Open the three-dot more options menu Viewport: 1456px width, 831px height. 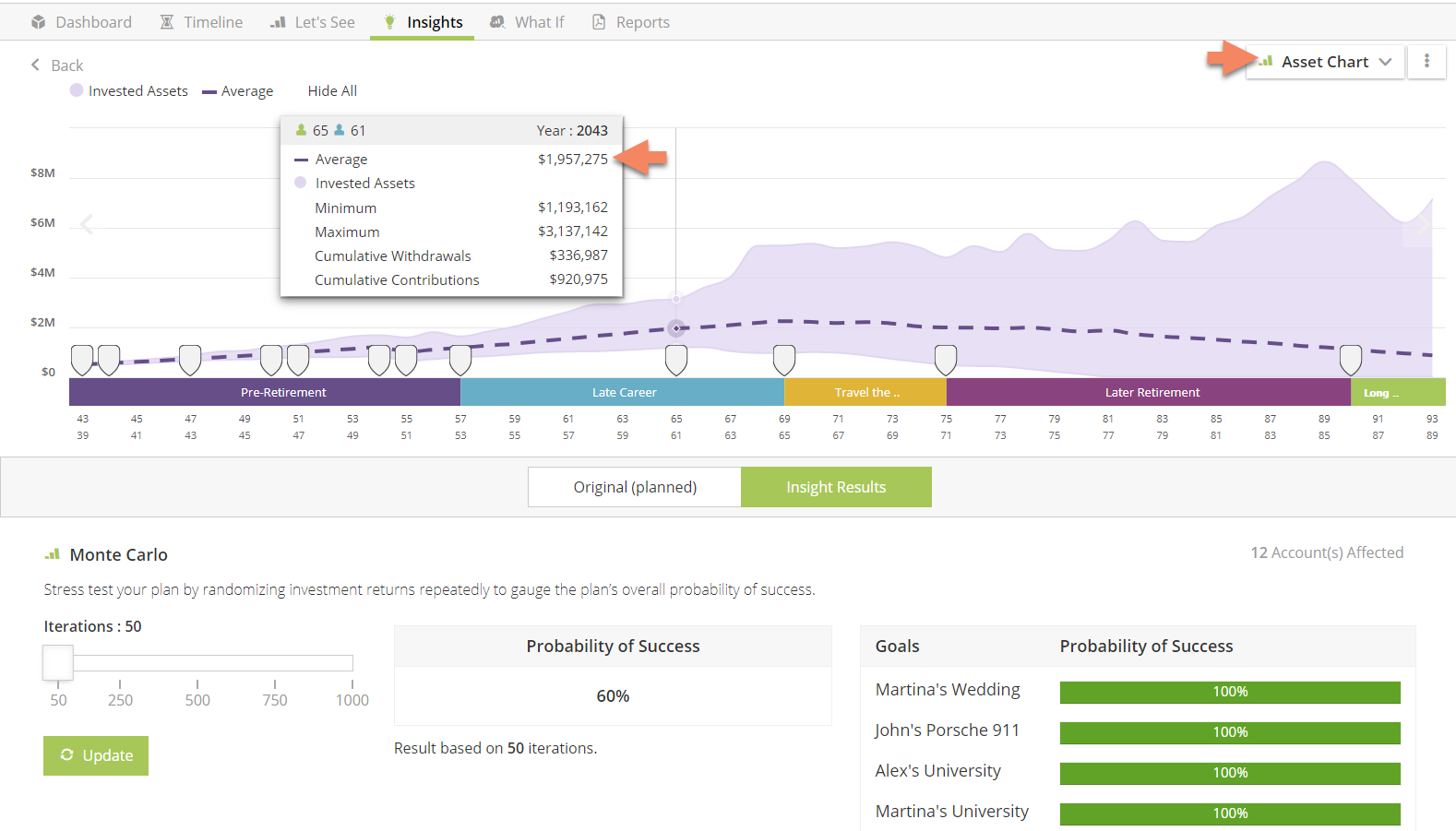point(1426,62)
